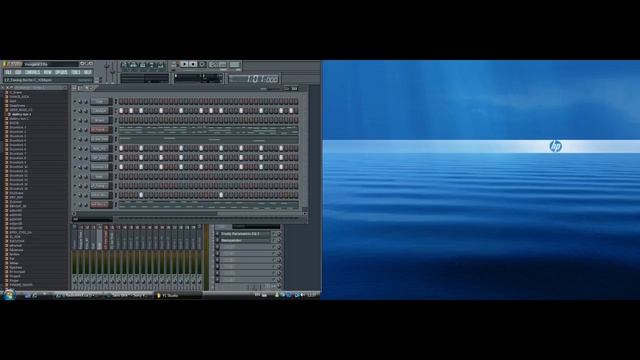Mute the second channel via its green LED
640x360 pixels.
point(75,111)
